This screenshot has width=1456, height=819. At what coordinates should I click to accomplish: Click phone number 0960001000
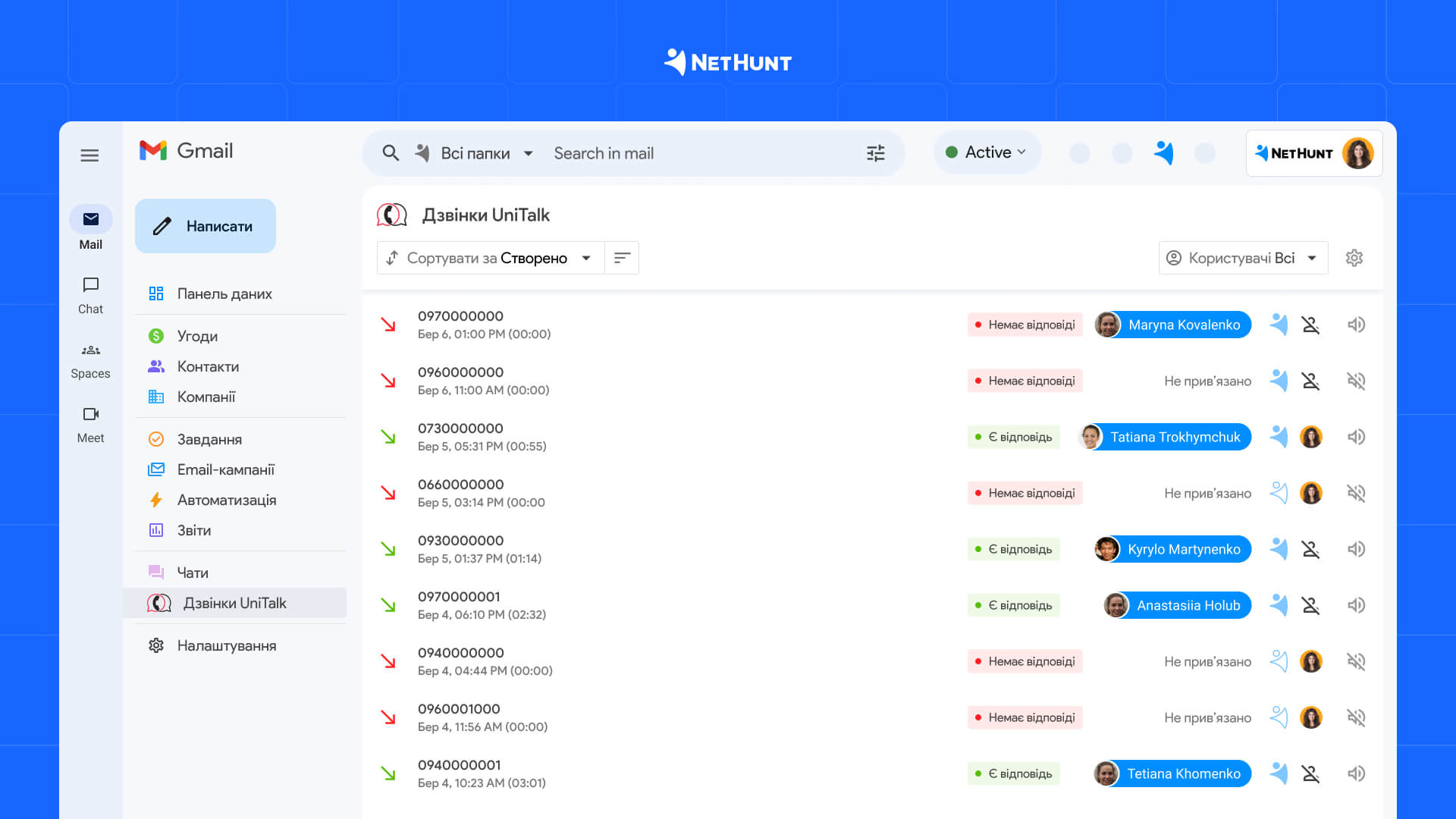click(x=459, y=709)
